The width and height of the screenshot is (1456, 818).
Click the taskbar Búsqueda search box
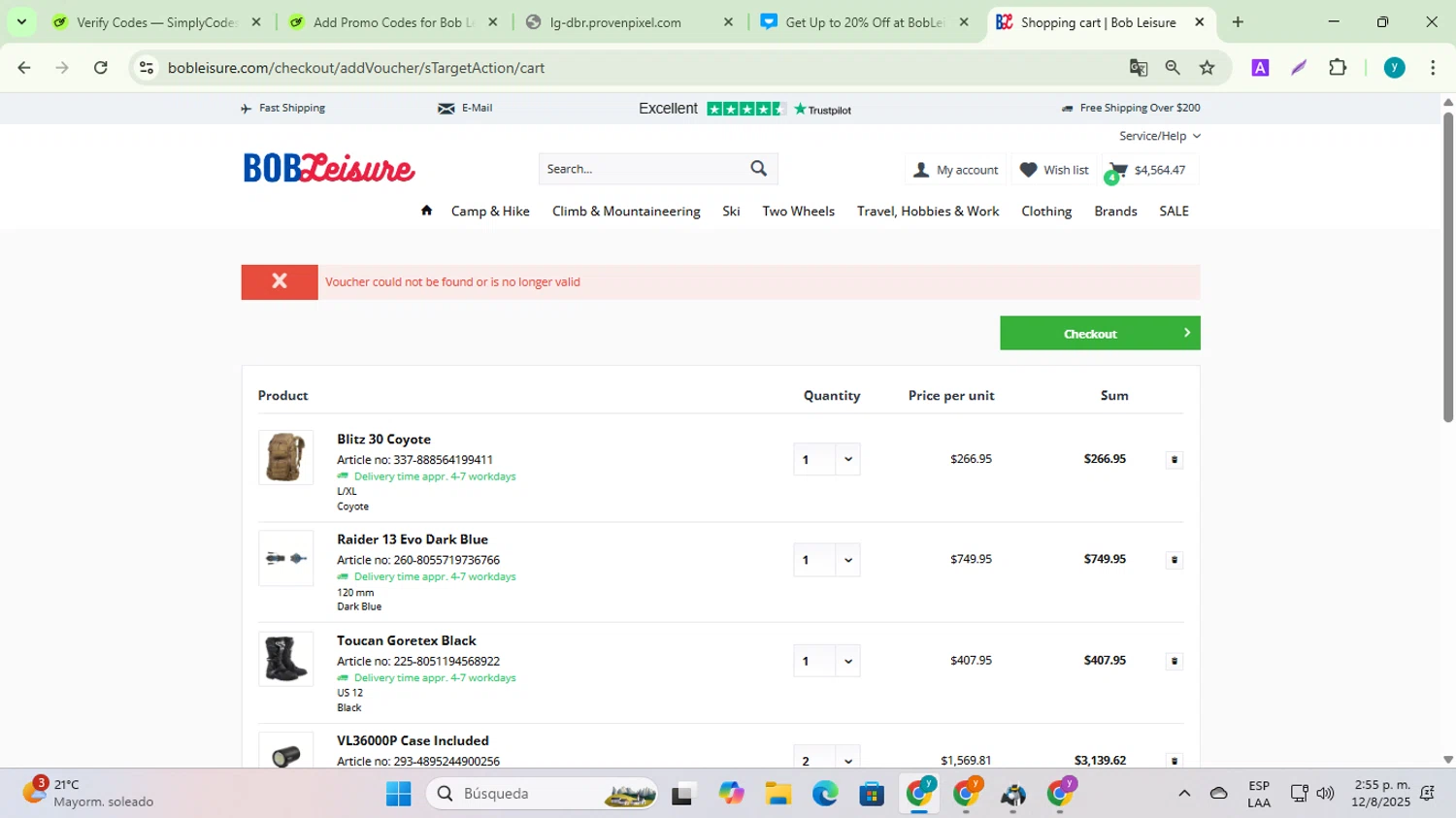[542, 794]
